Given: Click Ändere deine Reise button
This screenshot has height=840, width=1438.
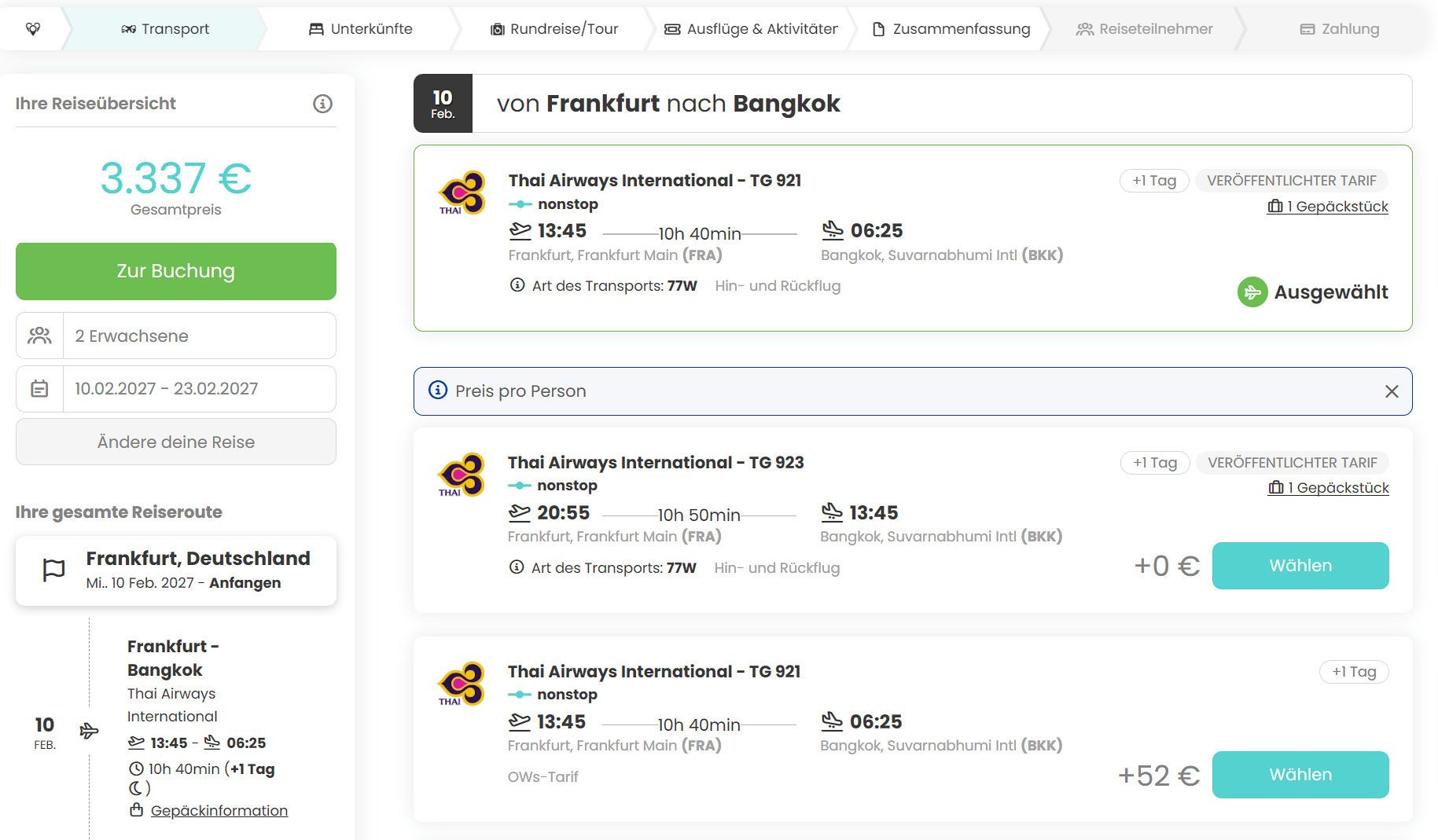Looking at the screenshot, I should click(176, 442).
